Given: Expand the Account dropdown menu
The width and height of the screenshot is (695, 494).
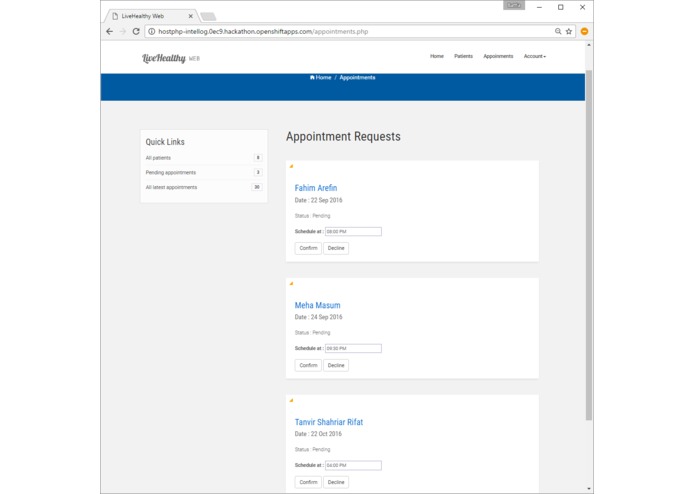Looking at the screenshot, I should tap(535, 56).
